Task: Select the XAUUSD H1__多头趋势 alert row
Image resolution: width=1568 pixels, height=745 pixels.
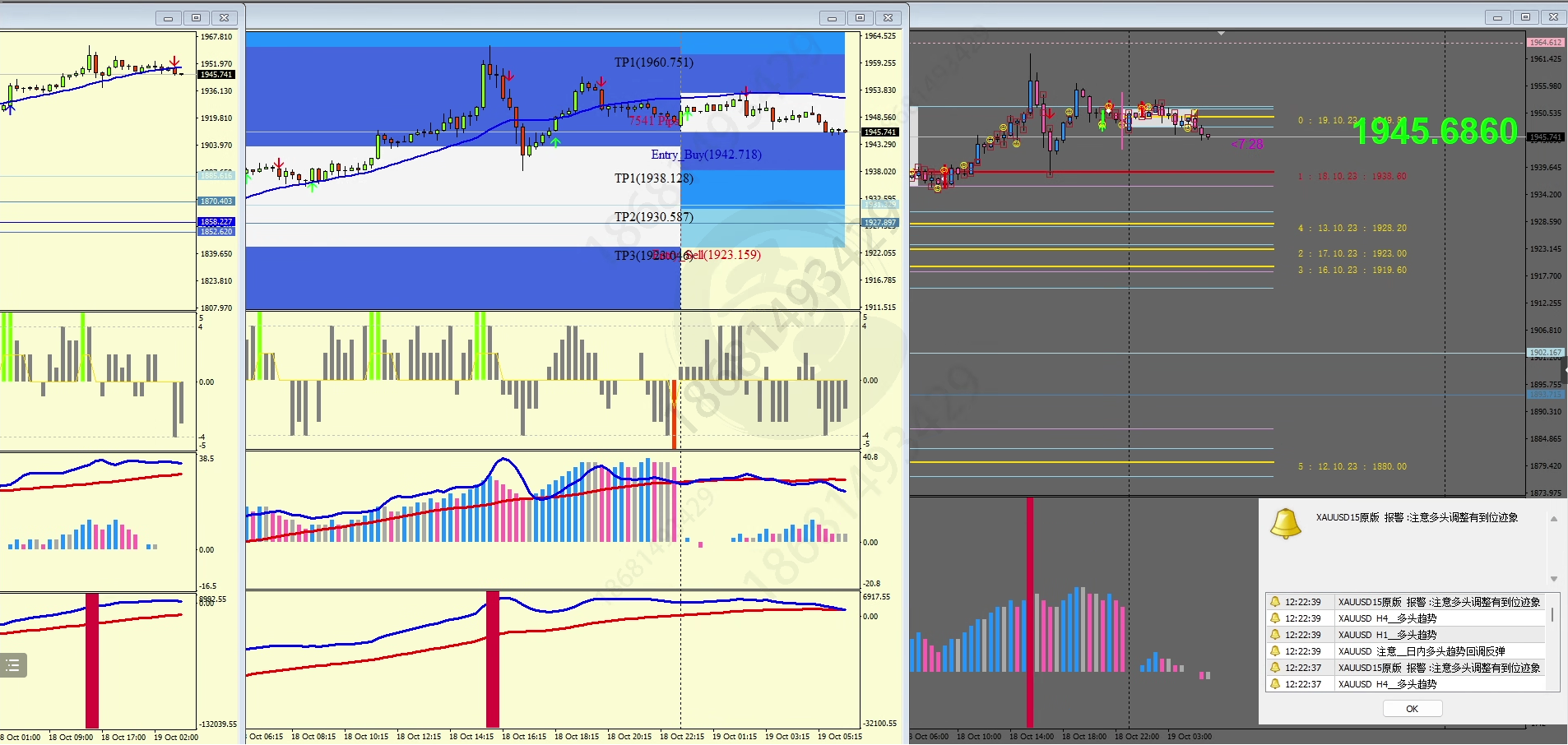Action: pyautogui.click(x=1405, y=635)
